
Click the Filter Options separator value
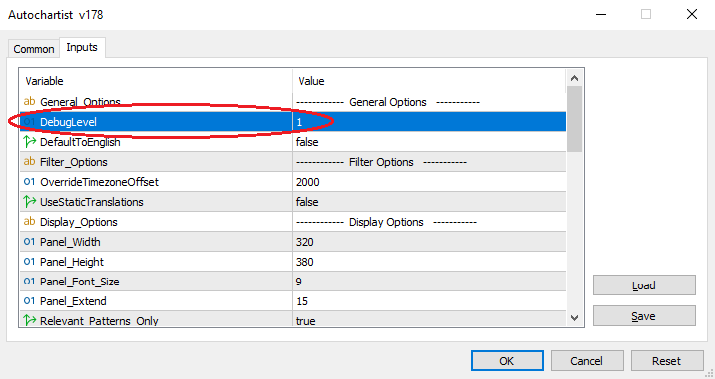pyautogui.click(x=381, y=162)
